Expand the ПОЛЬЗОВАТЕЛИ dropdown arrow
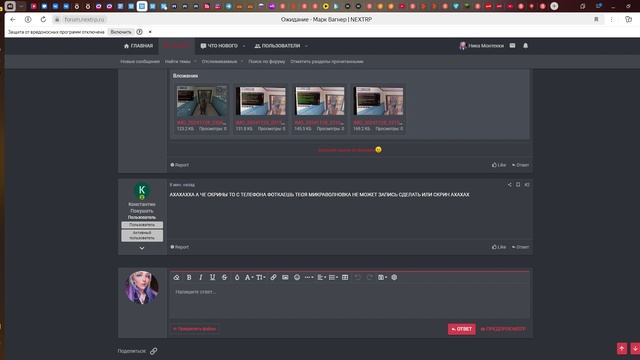 [307, 46]
